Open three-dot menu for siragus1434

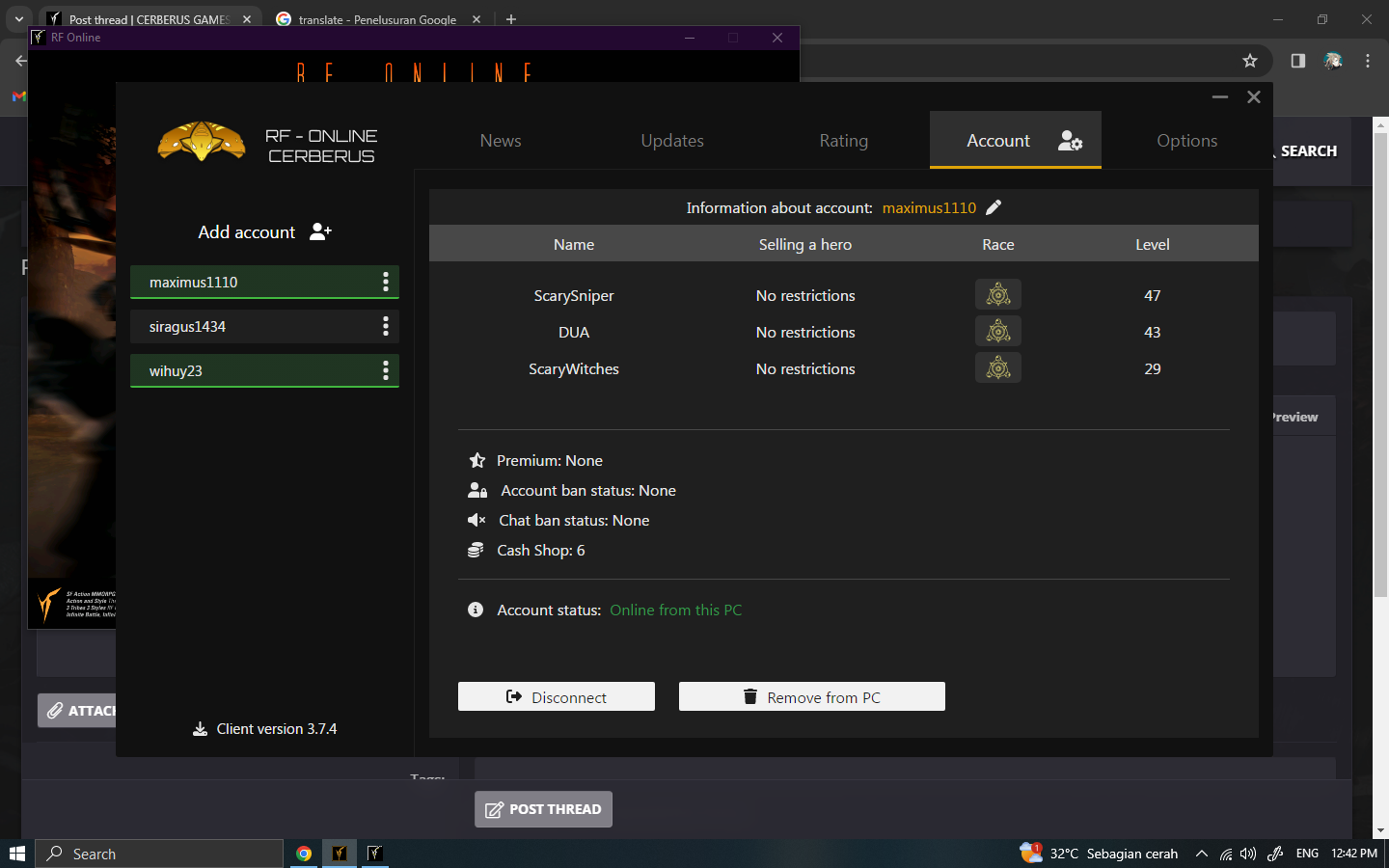386,326
